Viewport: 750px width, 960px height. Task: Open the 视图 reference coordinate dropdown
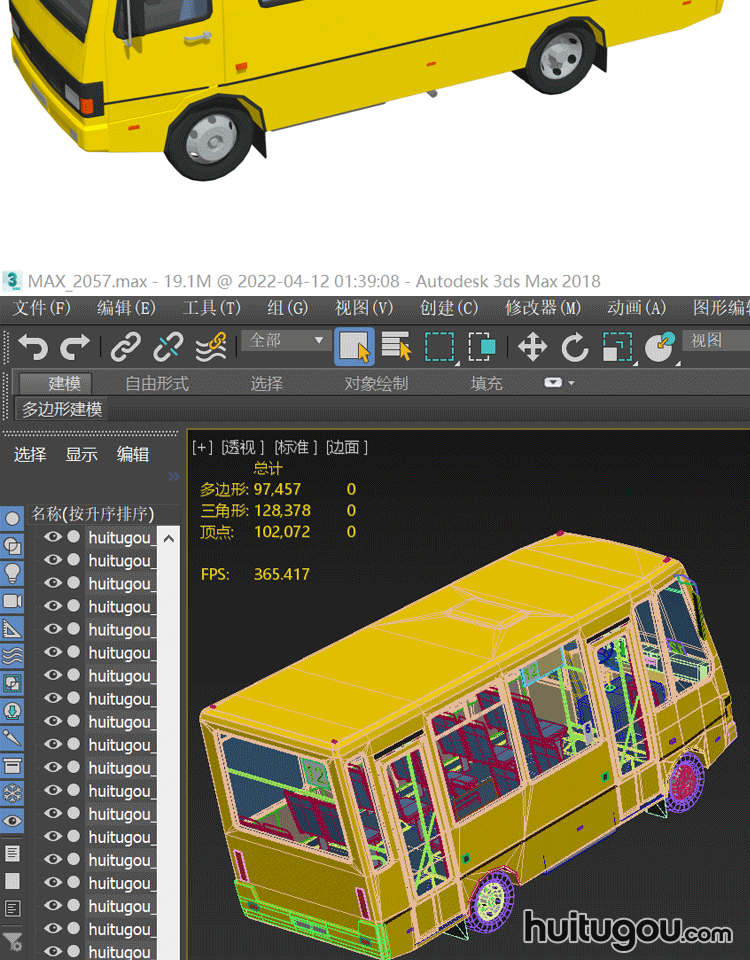pos(715,341)
